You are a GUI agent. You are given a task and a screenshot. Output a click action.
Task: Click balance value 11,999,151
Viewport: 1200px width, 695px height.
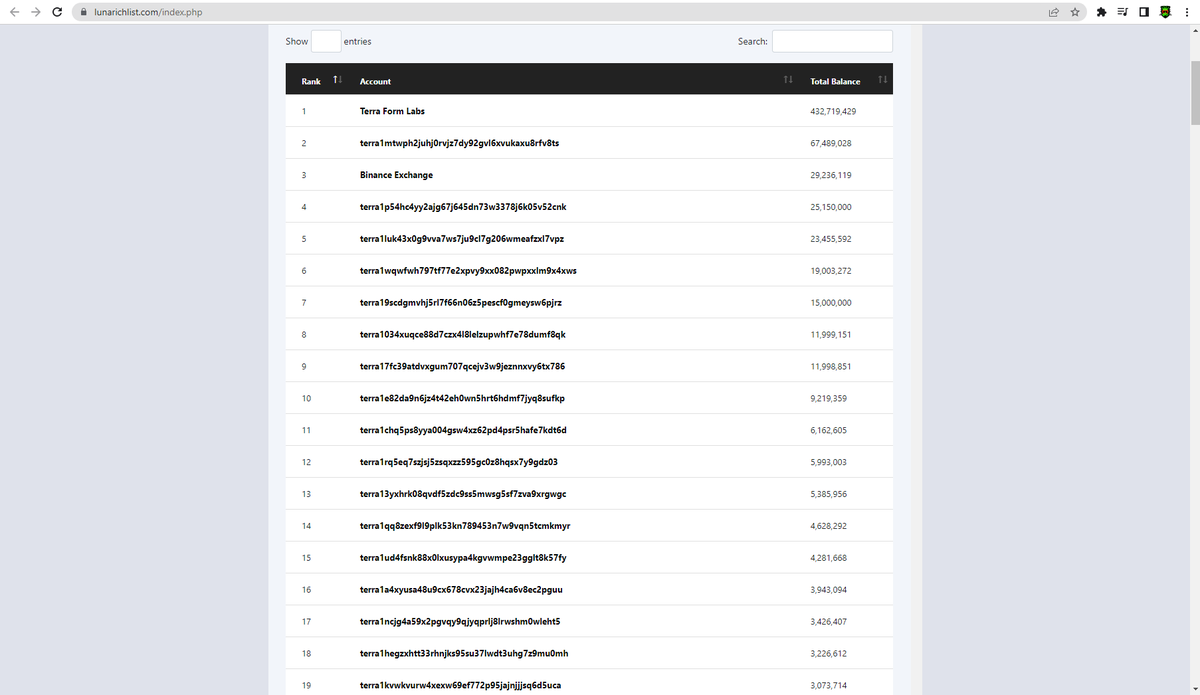[x=831, y=335]
